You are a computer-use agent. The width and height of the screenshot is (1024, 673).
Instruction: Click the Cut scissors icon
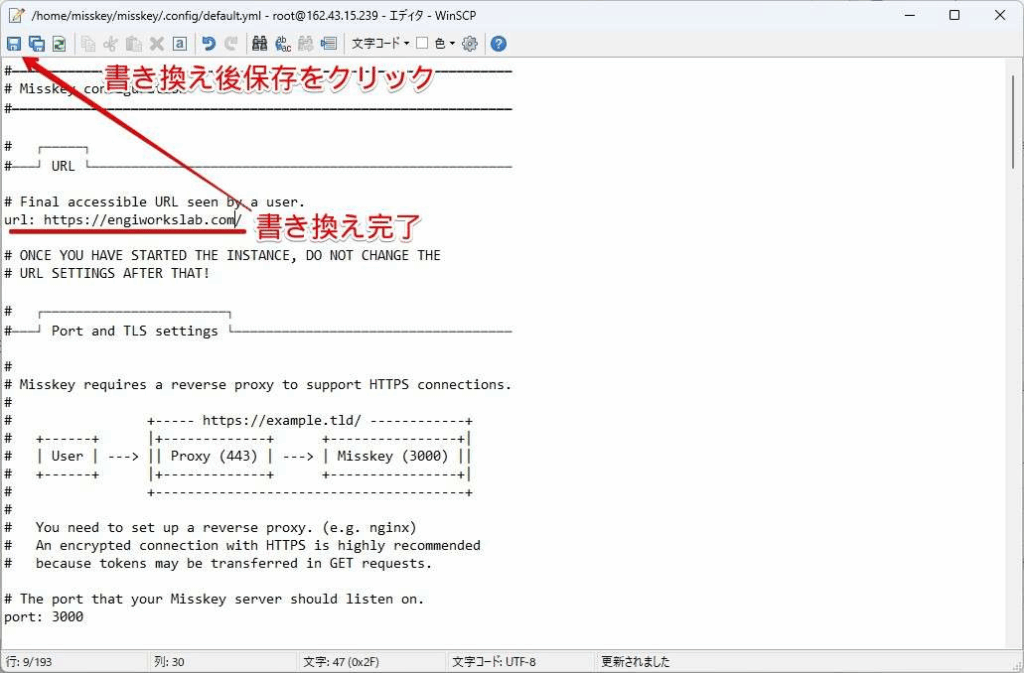point(110,44)
